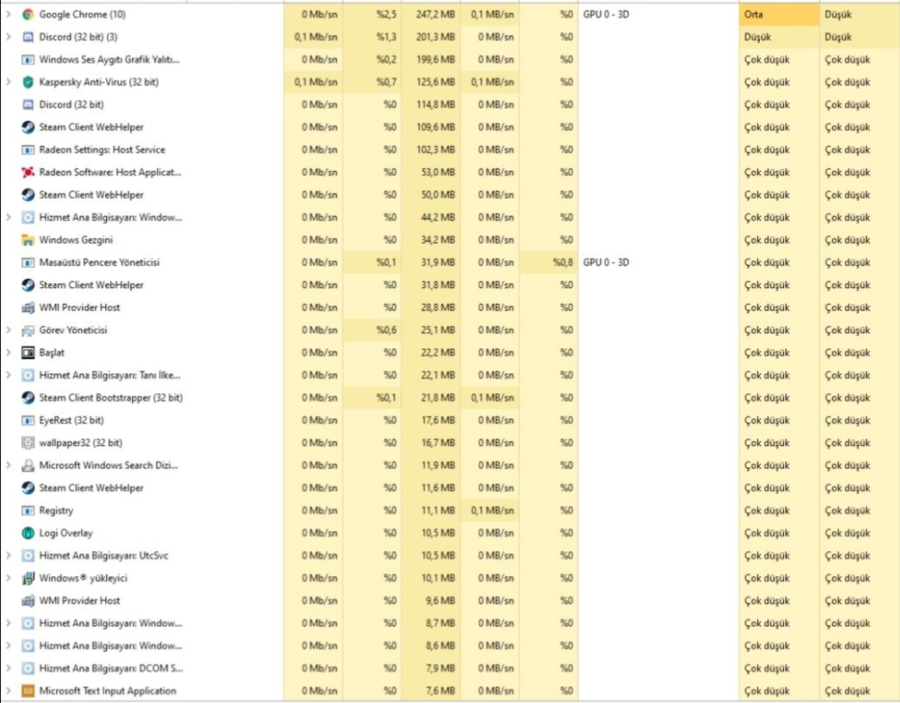Expand the Görev Yöneticisi process group
The width and height of the screenshot is (900, 703).
pyautogui.click(x=9, y=330)
